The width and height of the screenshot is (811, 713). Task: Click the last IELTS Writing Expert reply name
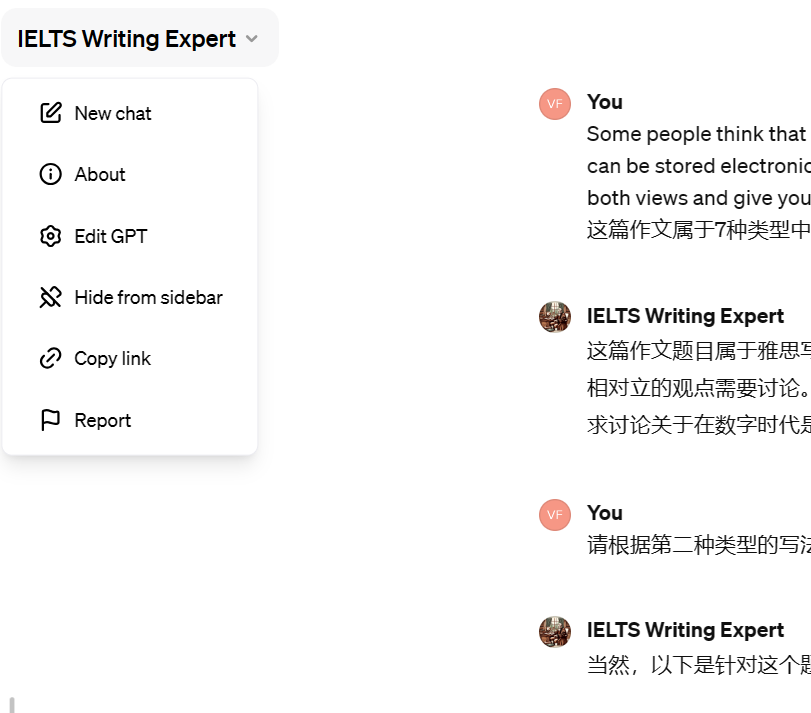685,630
